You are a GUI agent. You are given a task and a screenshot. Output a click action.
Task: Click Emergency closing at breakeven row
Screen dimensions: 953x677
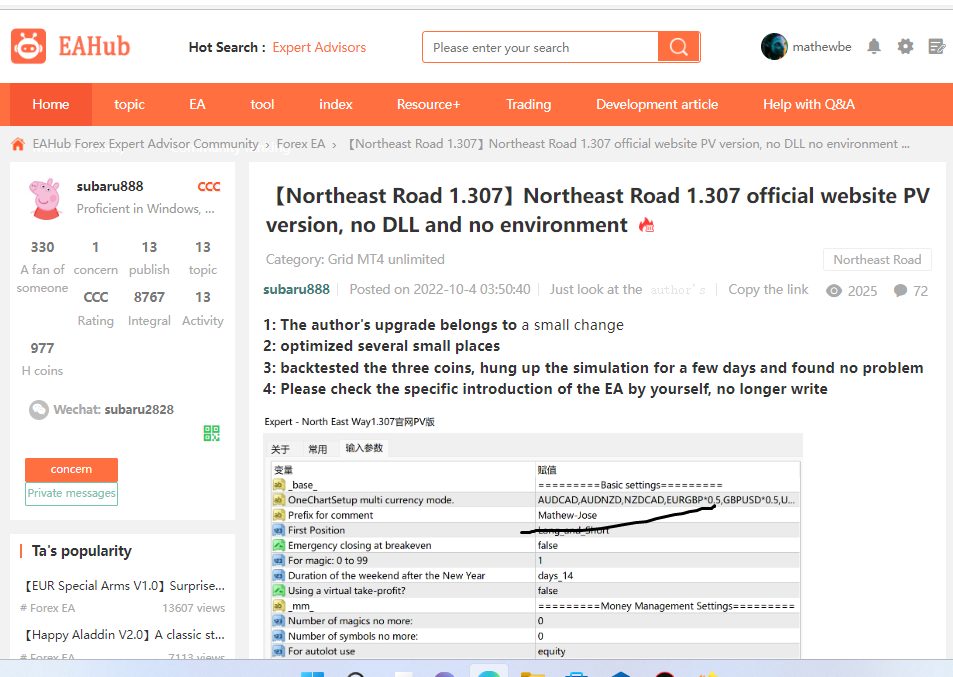535,546
